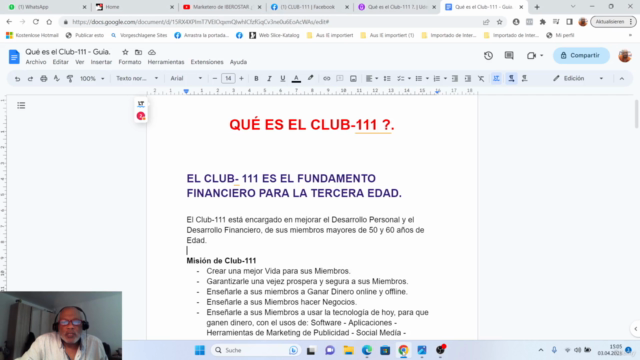Switch to the CLUB-111 Facebook tab
Viewport: 640px width, 360px height.
click(x=310, y=7)
